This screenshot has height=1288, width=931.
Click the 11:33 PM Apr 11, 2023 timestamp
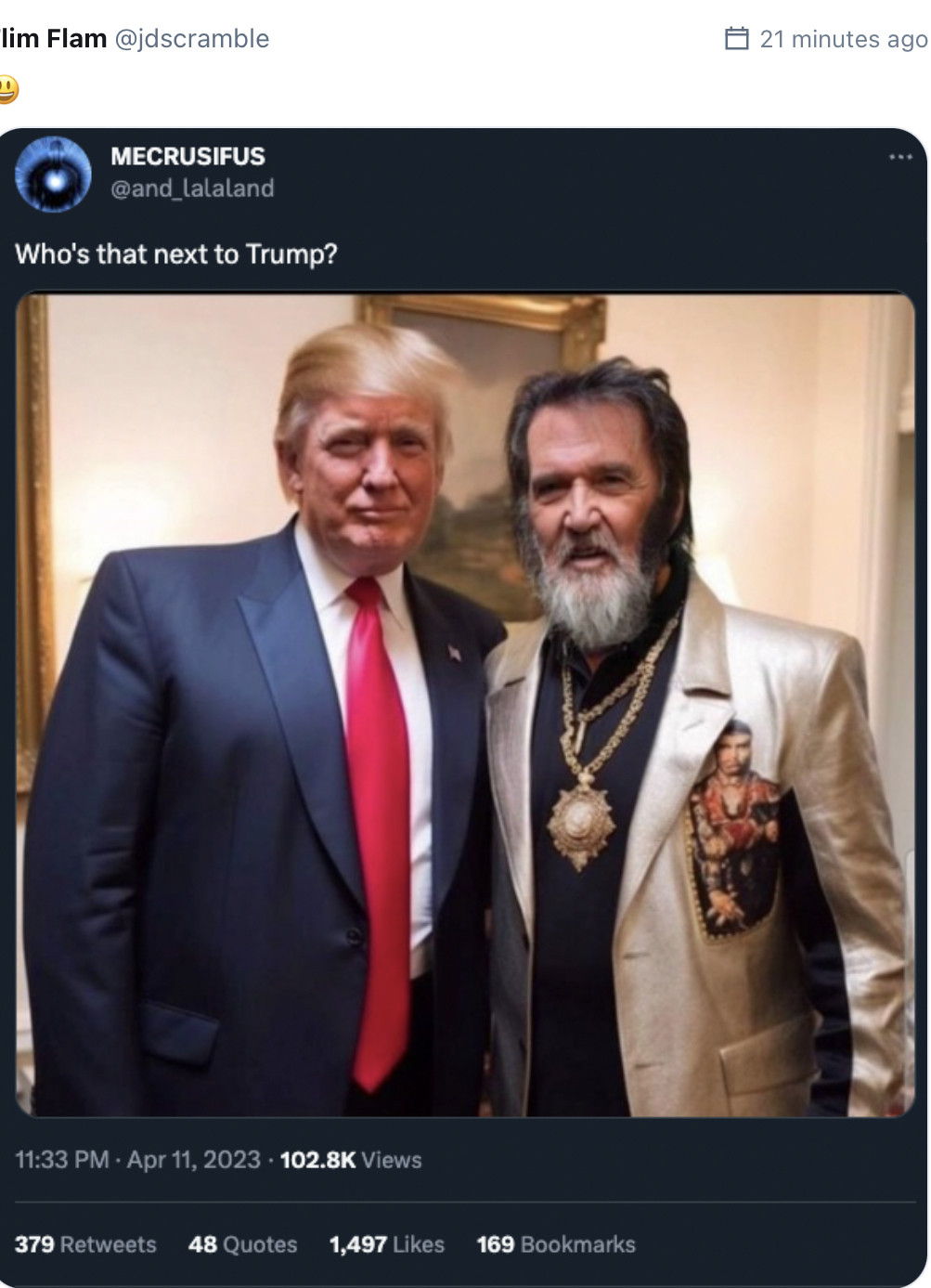[x=137, y=1160]
